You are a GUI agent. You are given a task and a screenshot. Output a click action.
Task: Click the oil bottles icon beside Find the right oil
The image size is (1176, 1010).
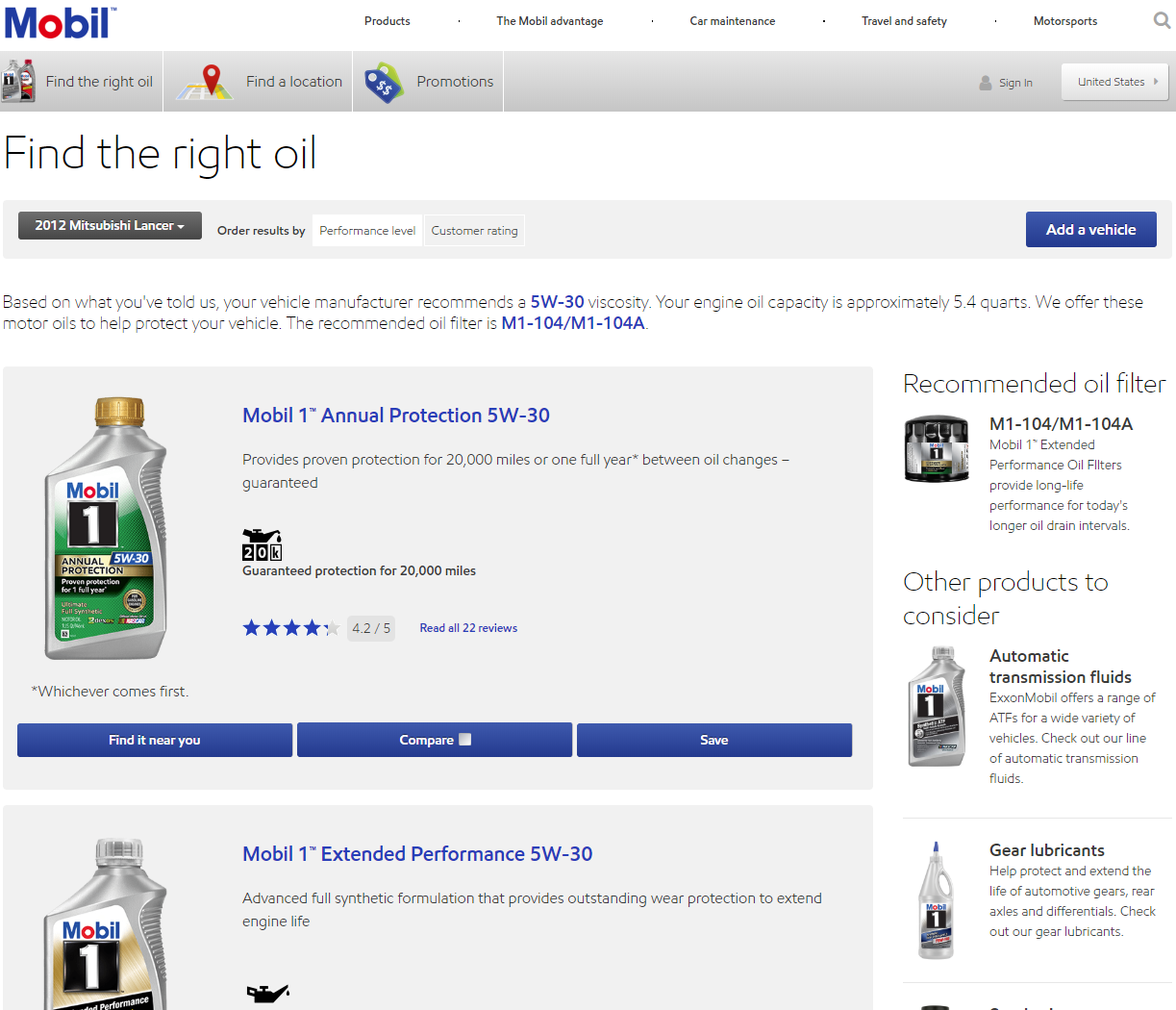(18, 82)
